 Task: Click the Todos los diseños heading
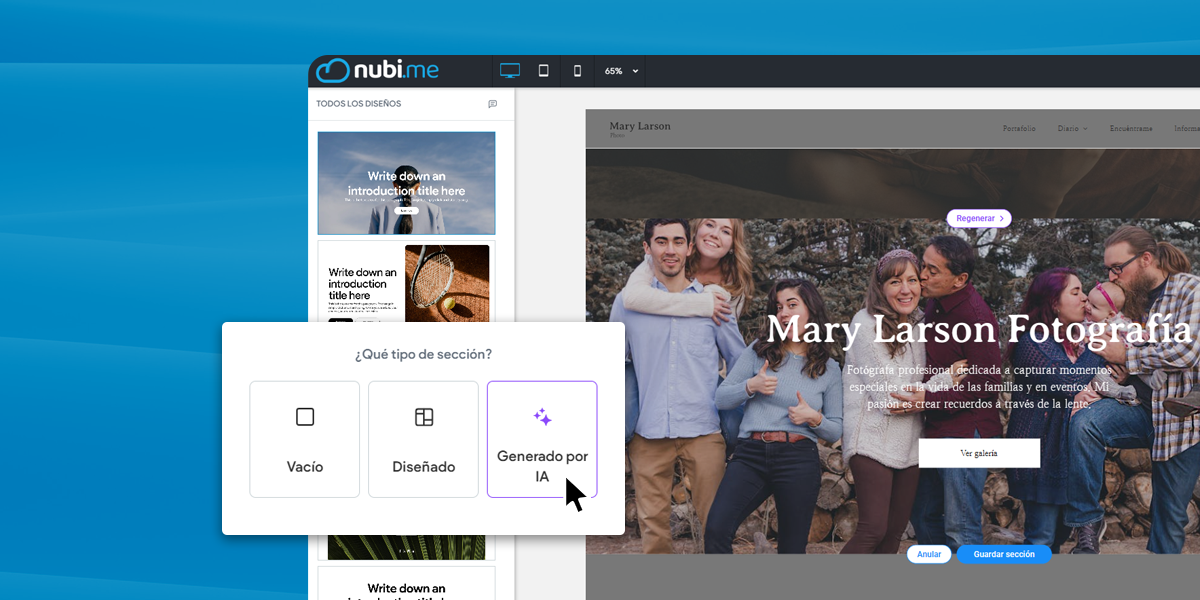pyautogui.click(x=359, y=104)
